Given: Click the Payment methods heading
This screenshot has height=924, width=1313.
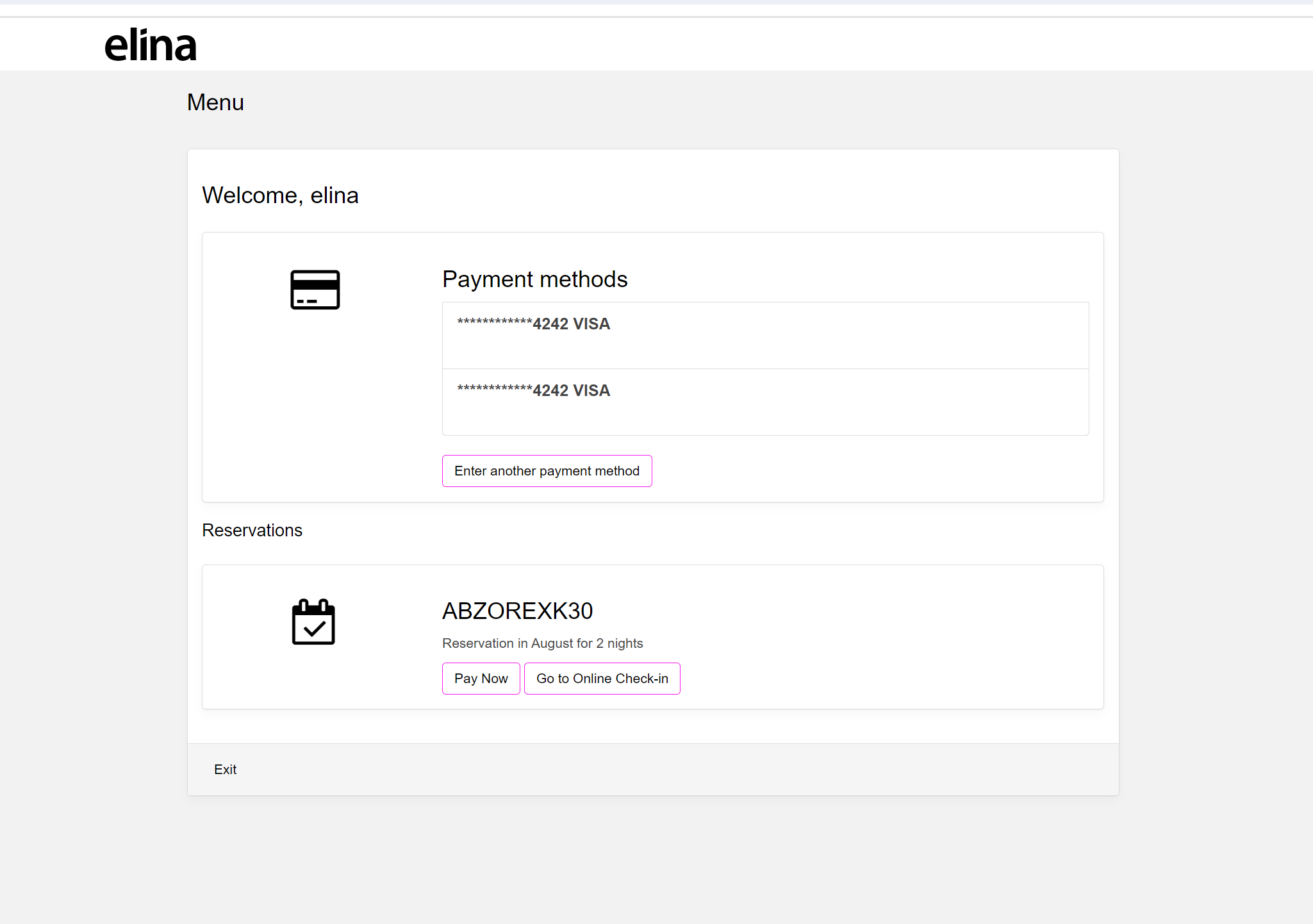Looking at the screenshot, I should [x=534, y=279].
